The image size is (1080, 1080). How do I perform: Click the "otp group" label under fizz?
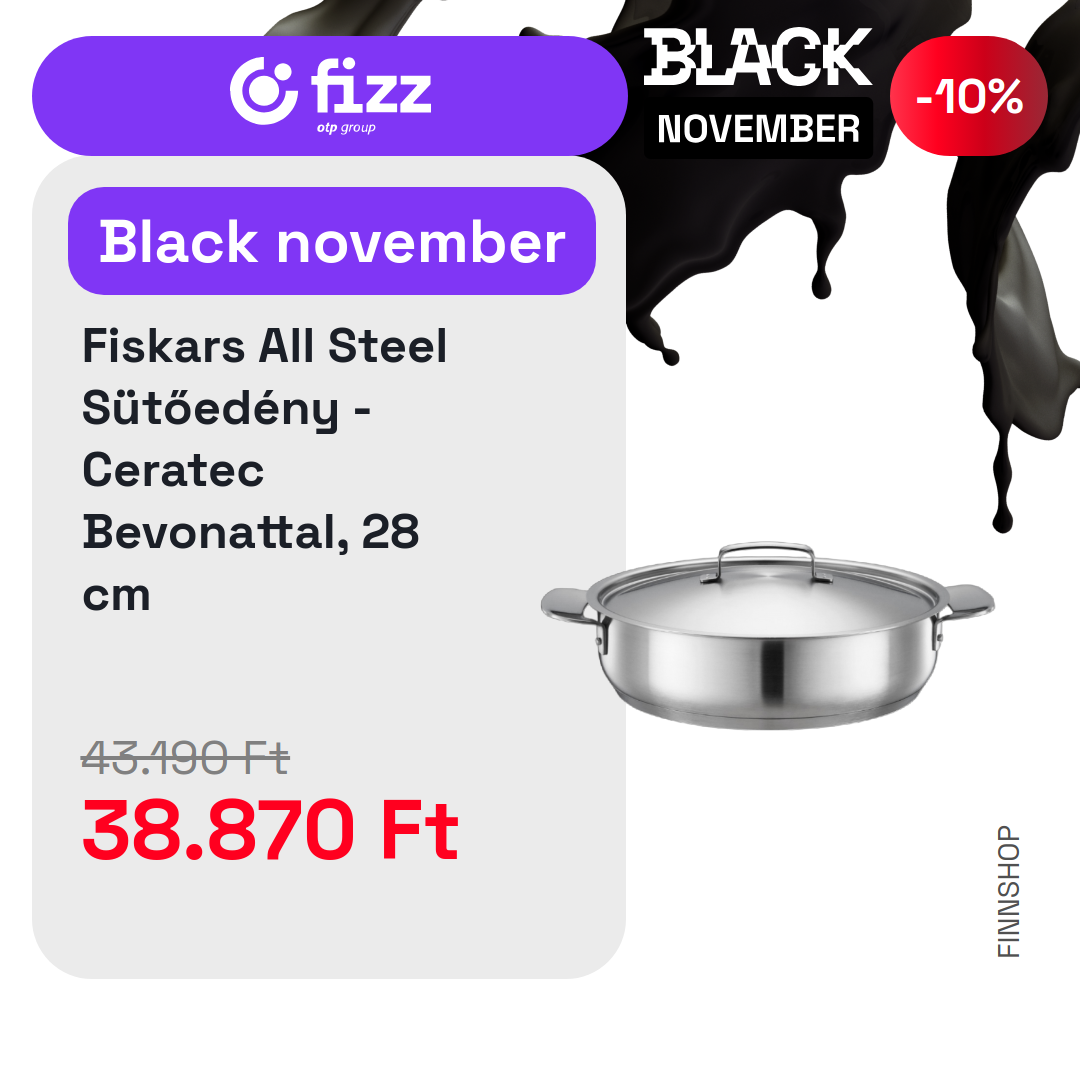click(346, 128)
